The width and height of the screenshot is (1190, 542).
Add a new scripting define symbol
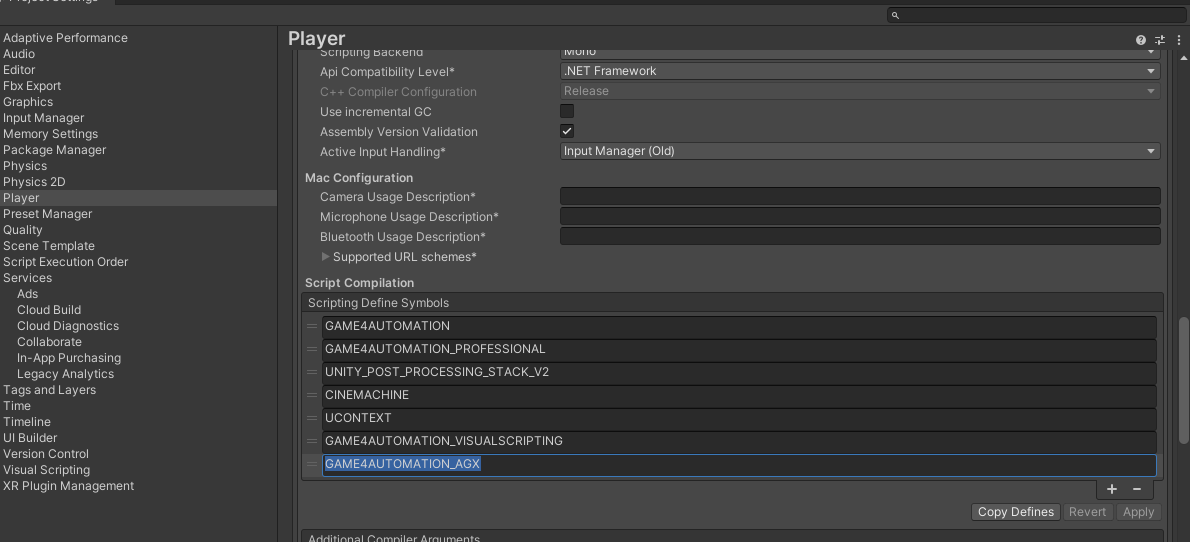pyautogui.click(x=1112, y=489)
